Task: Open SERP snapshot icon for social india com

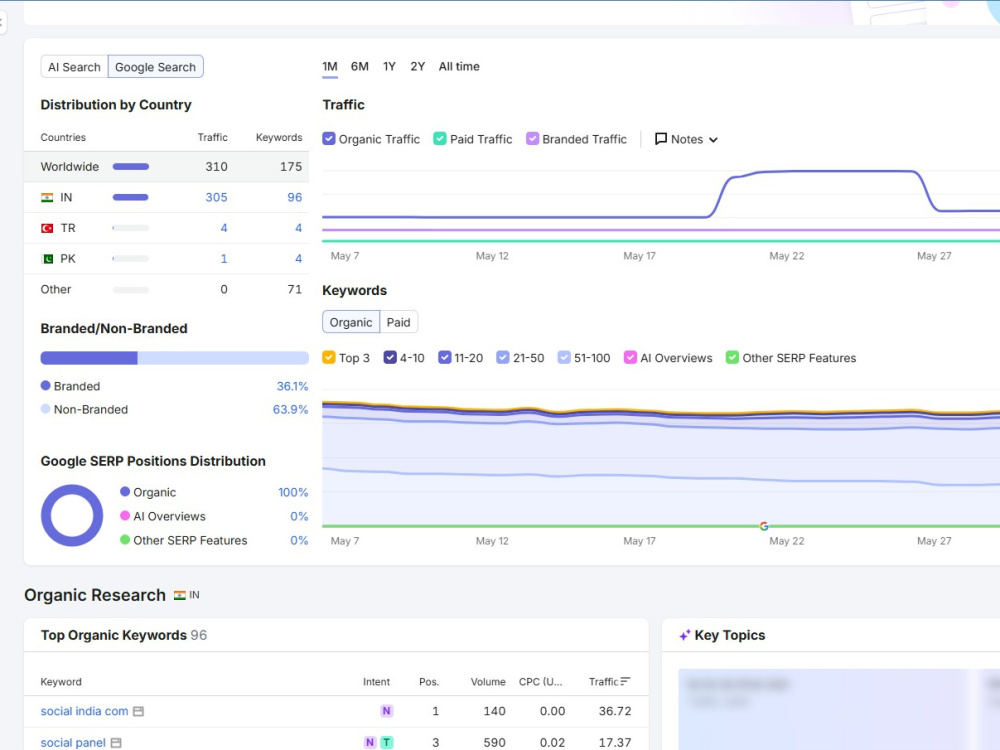Action: click(x=138, y=711)
